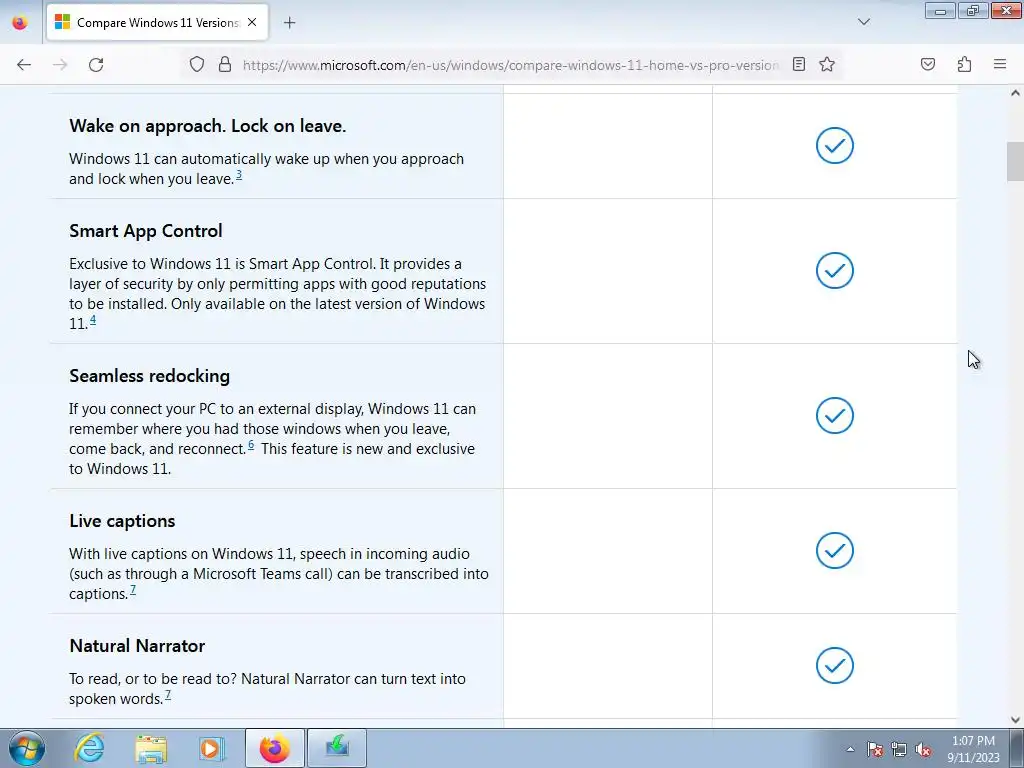Open Windows Media Player from taskbar
Screen dimensions: 1024x768
pyautogui.click(x=212, y=748)
